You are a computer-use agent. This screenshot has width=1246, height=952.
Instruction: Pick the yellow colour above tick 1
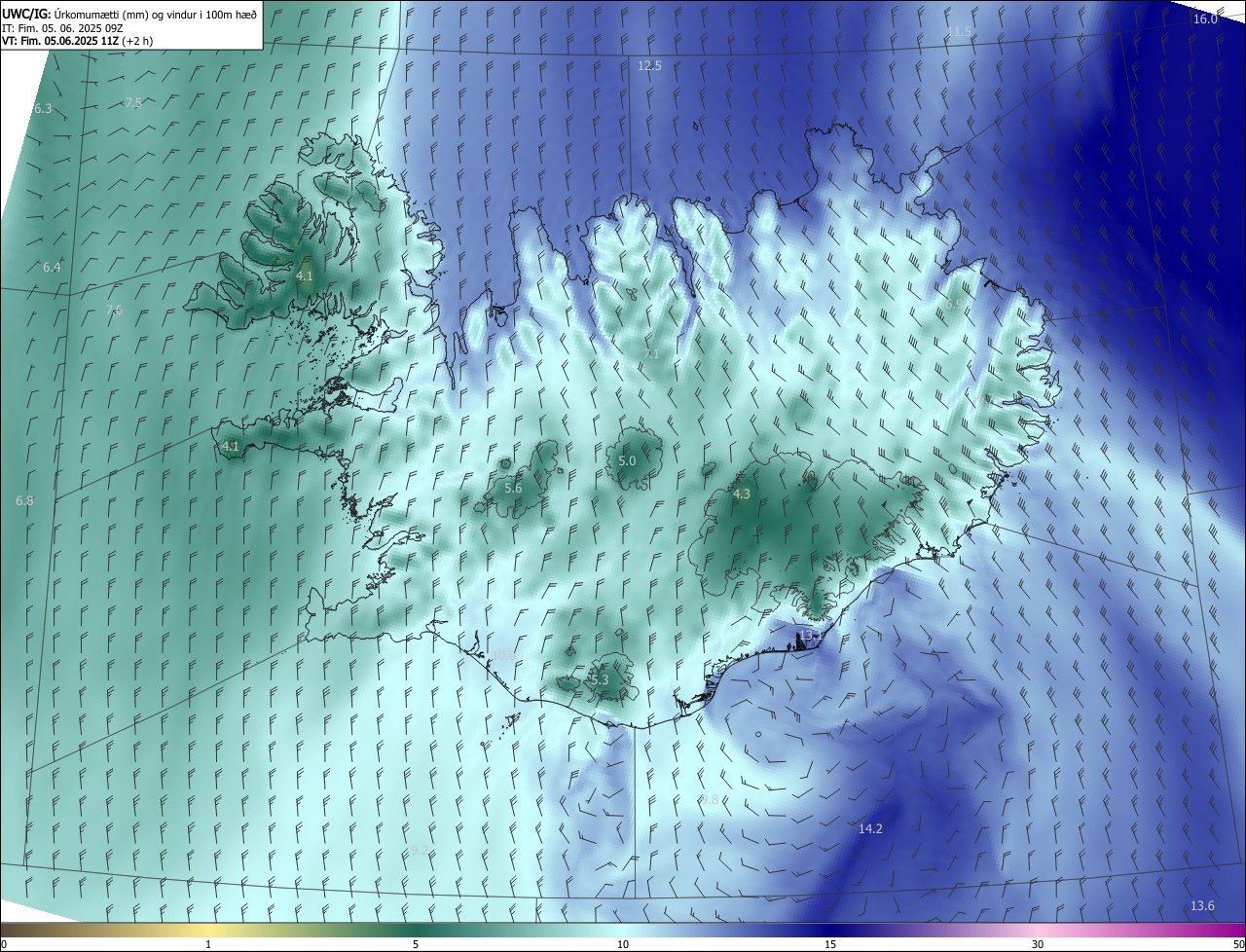(208, 930)
